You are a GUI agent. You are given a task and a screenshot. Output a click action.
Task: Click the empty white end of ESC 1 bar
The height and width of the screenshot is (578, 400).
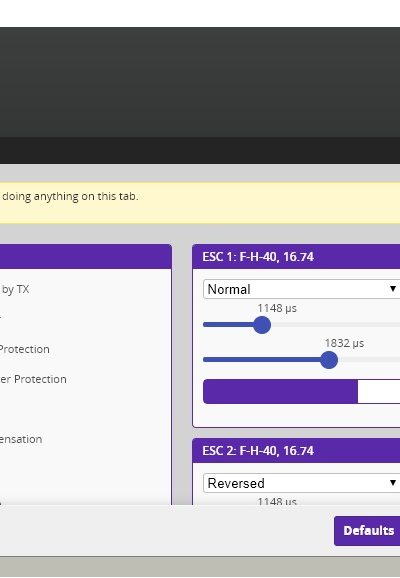[x=379, y=391]
